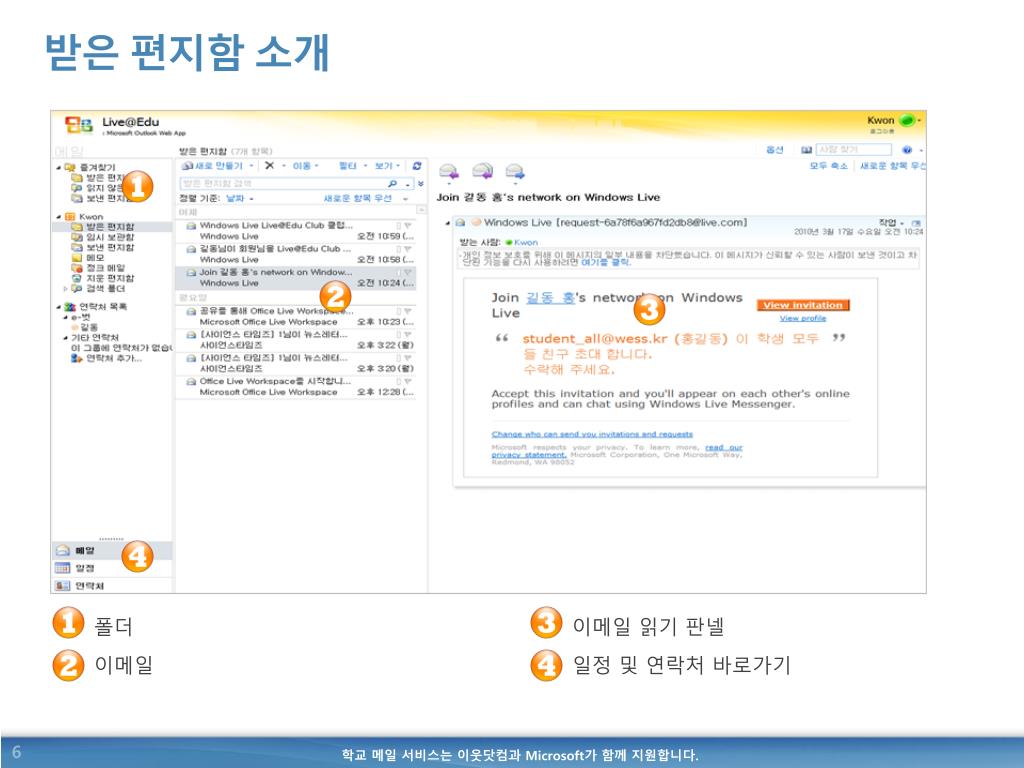Click the 연락처 추가 add contact icon
The height and width of the screenshot is (768, 1024).
[x=76, y=358]
